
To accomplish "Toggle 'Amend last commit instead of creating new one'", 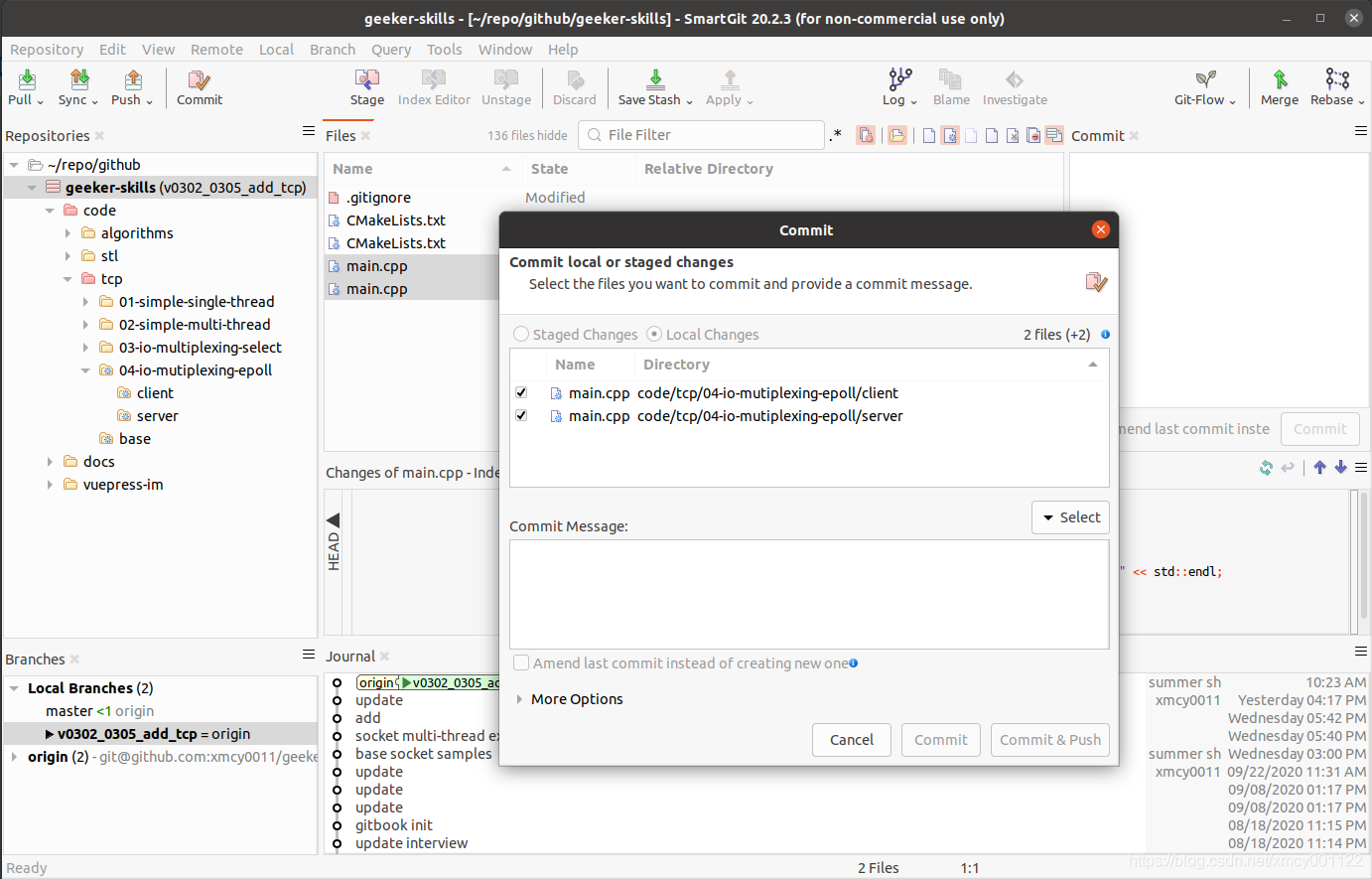I will [x=521, y=663].
